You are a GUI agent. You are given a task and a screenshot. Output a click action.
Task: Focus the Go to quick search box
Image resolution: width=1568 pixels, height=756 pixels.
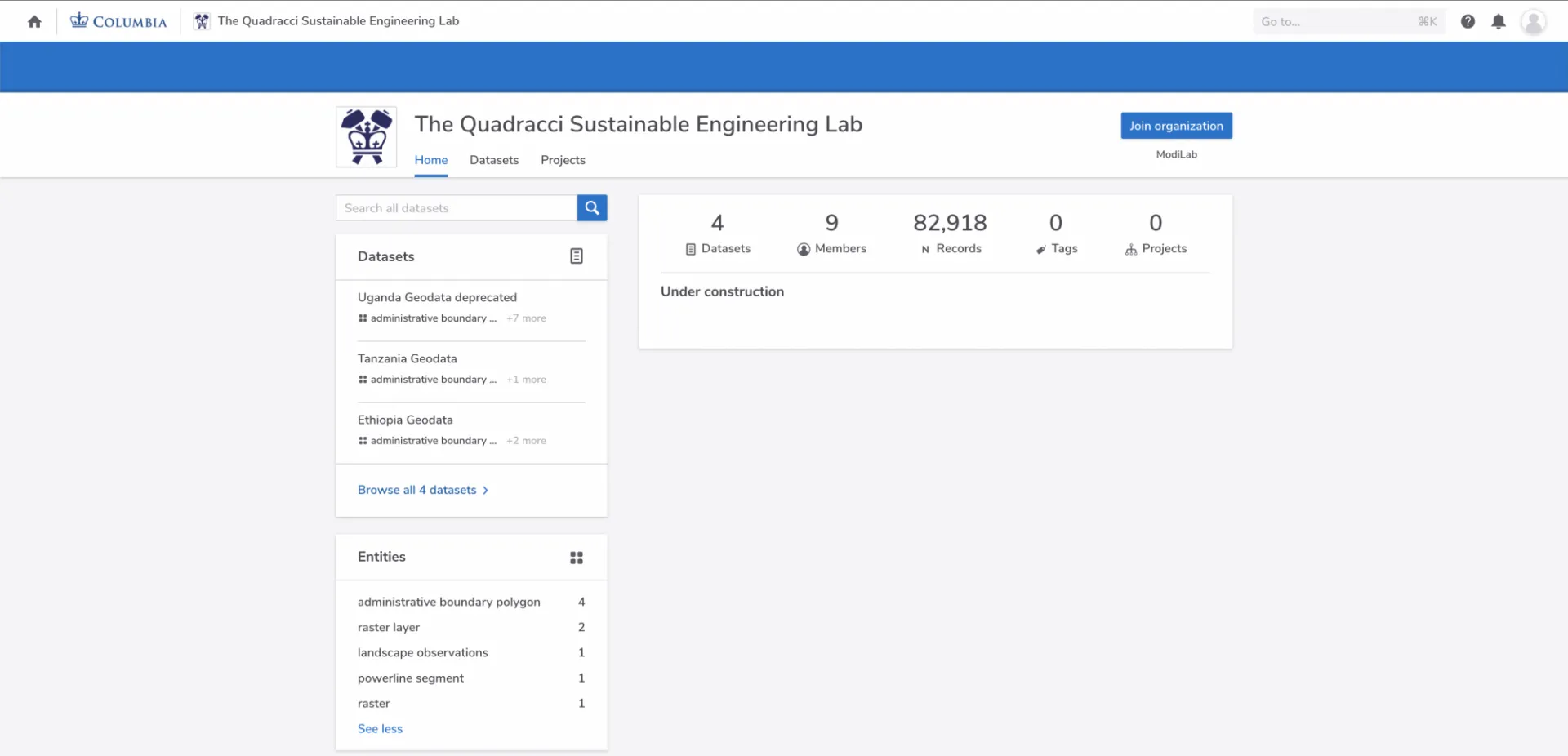coord(1349,22)
